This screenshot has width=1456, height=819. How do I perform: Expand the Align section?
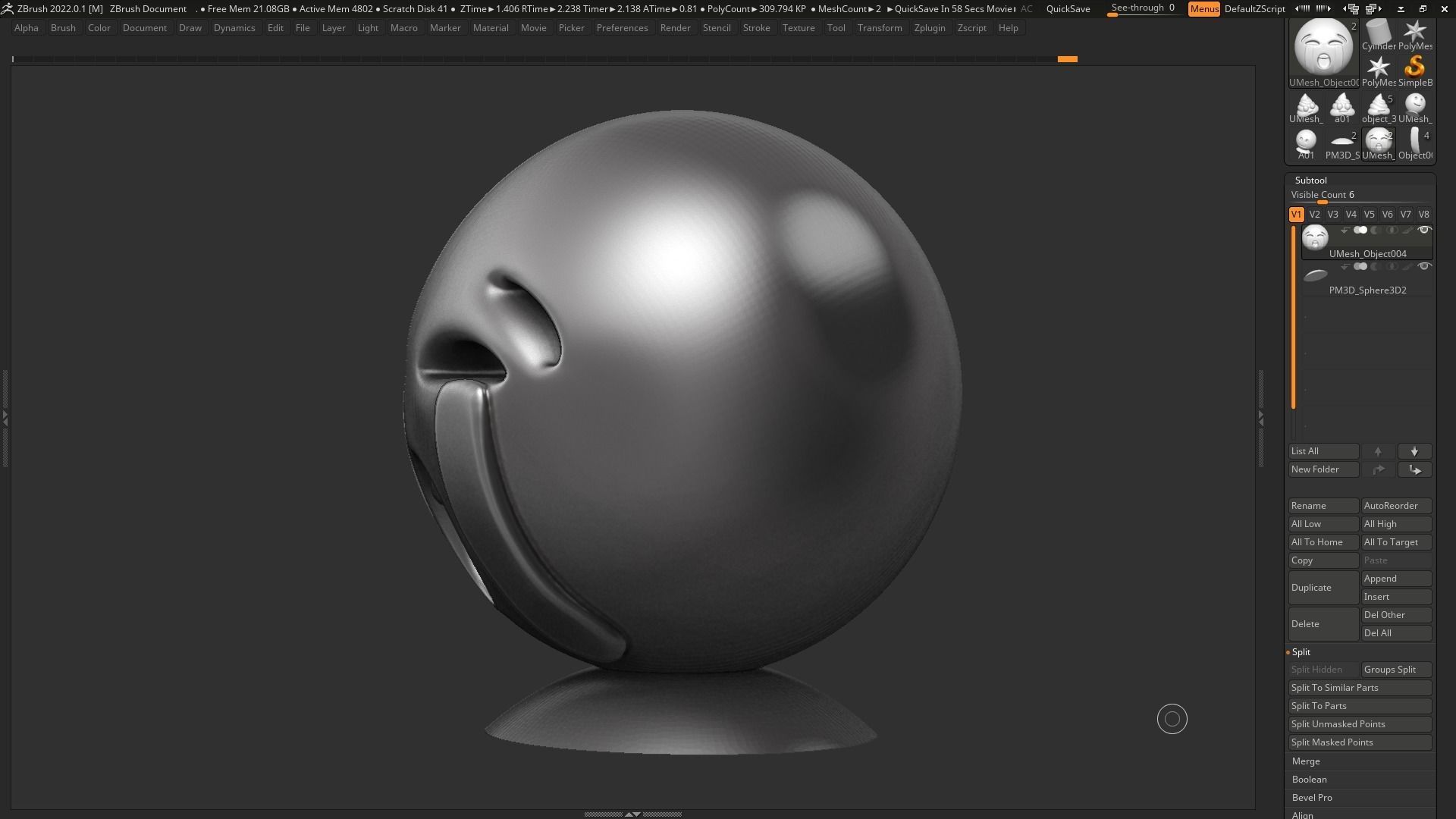pyautogui.click(x=1302, y=815)
